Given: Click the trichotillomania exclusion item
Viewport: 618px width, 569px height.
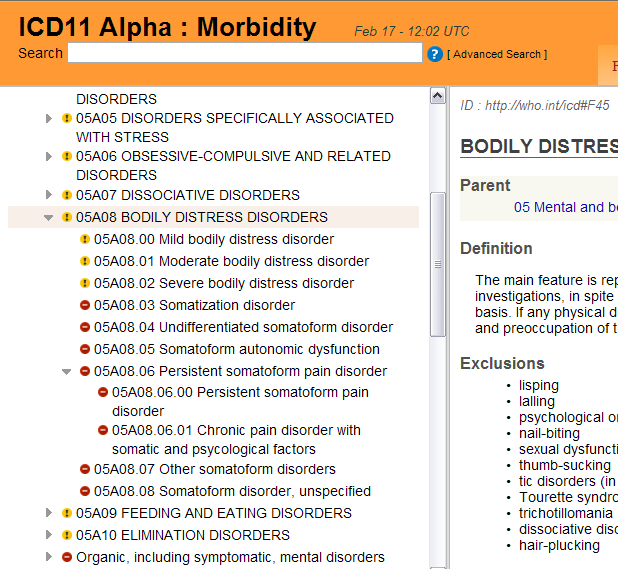Looking at the screenshot, I should pyautogui.click(x=566, y=513).
